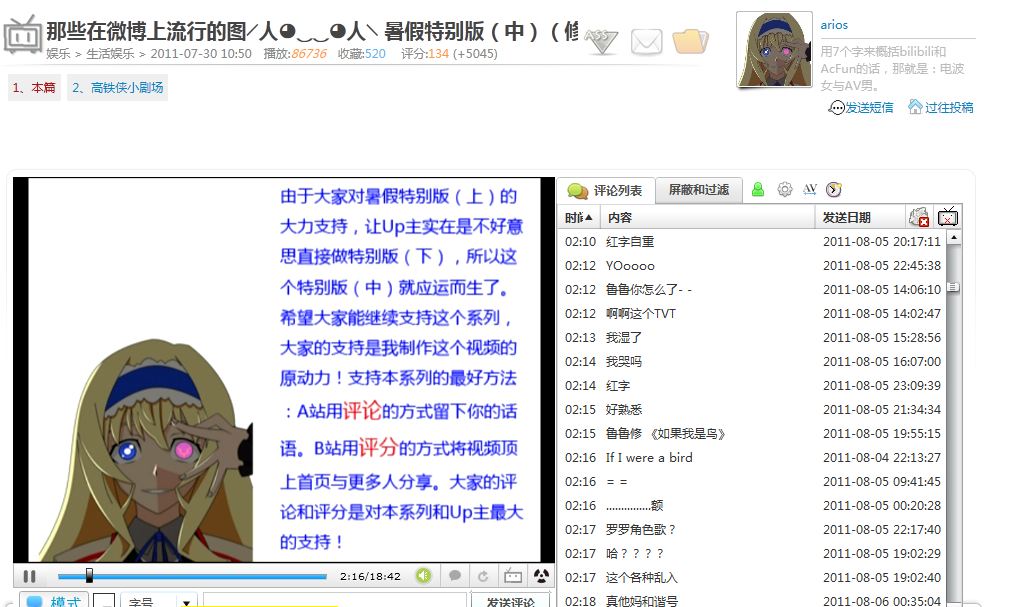The height and width of the screenshot is (607, 1012).
Task: Click the playback position slider handle
Action: pos(89,575)
